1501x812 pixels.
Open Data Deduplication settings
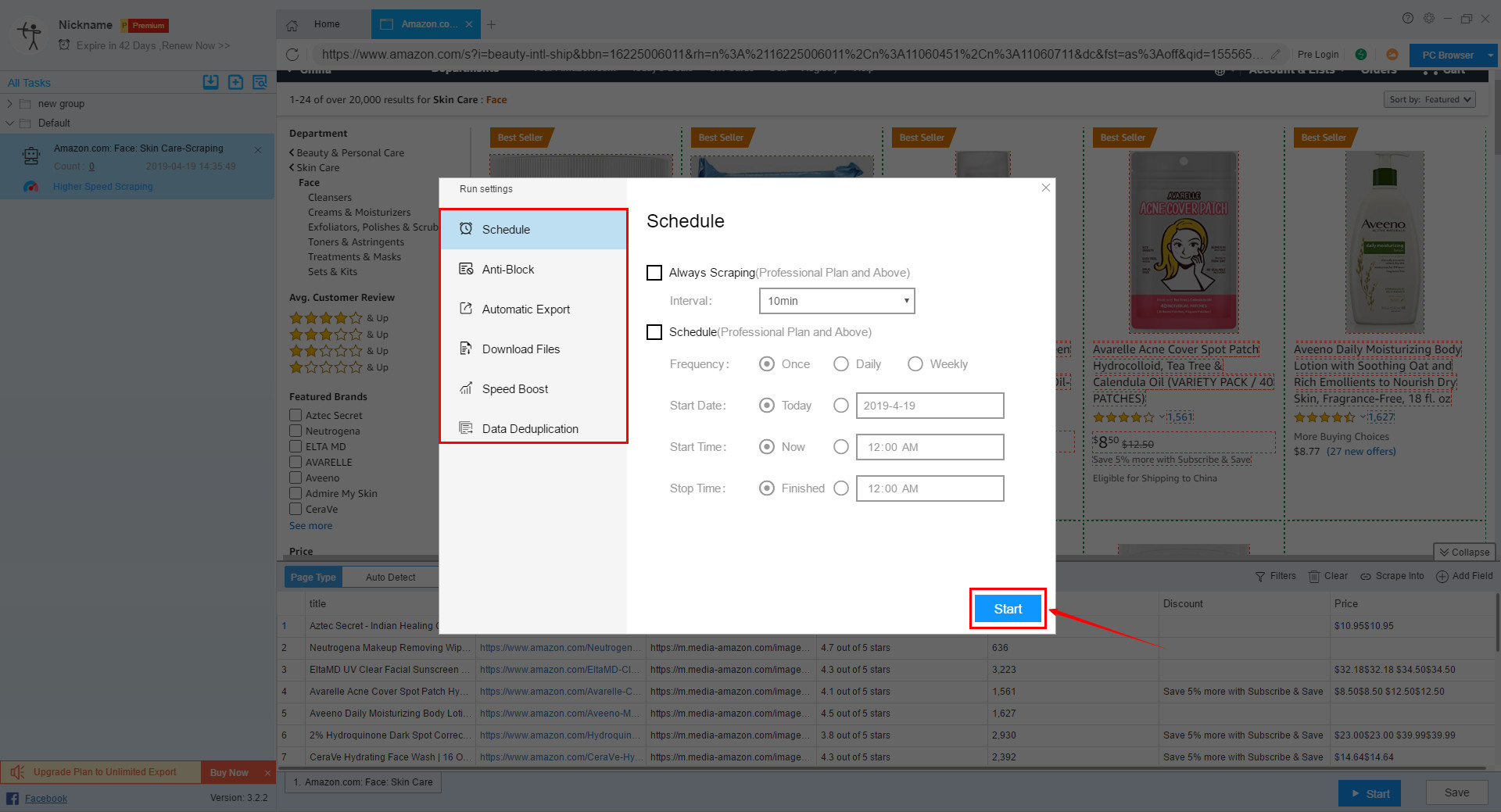point(533,428)
